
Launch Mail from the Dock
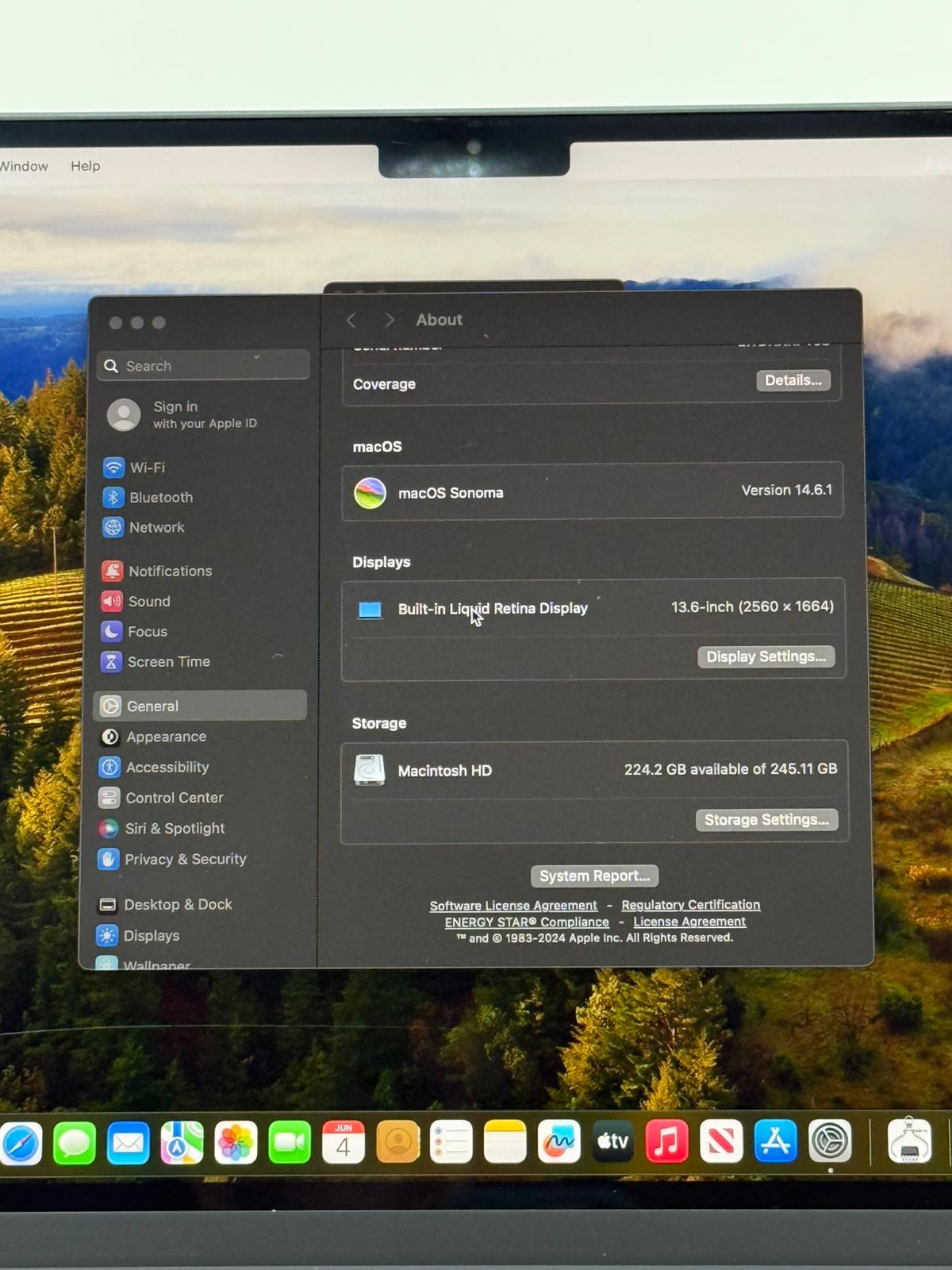pyautogui.click(x=129, y=1143)
